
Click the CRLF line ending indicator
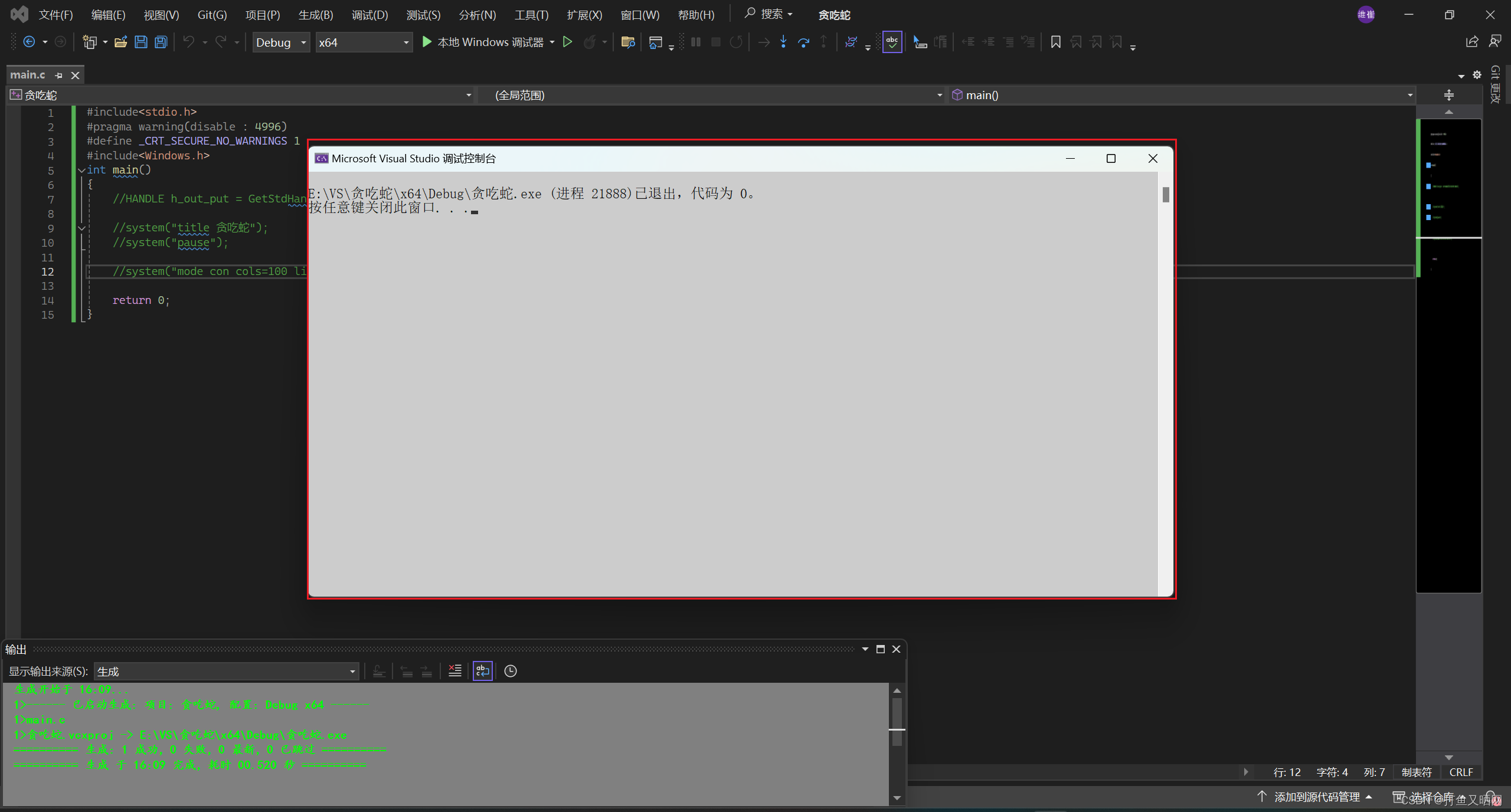coord(1461,772)
